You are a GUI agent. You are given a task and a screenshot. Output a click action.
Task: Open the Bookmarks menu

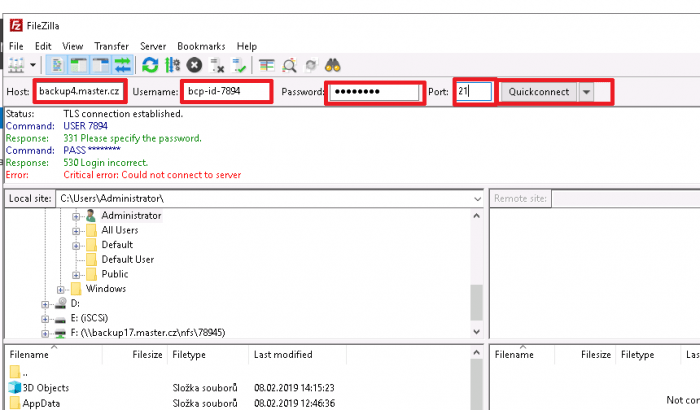coord(201,46)
